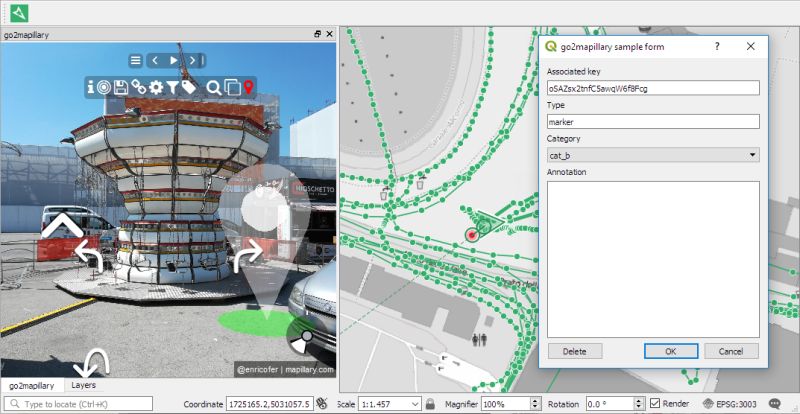This screenshot has height=414, width=800.
Task: Move forward using the up chevron arrow
Action: pyautogui.click(x=62, y=226)
